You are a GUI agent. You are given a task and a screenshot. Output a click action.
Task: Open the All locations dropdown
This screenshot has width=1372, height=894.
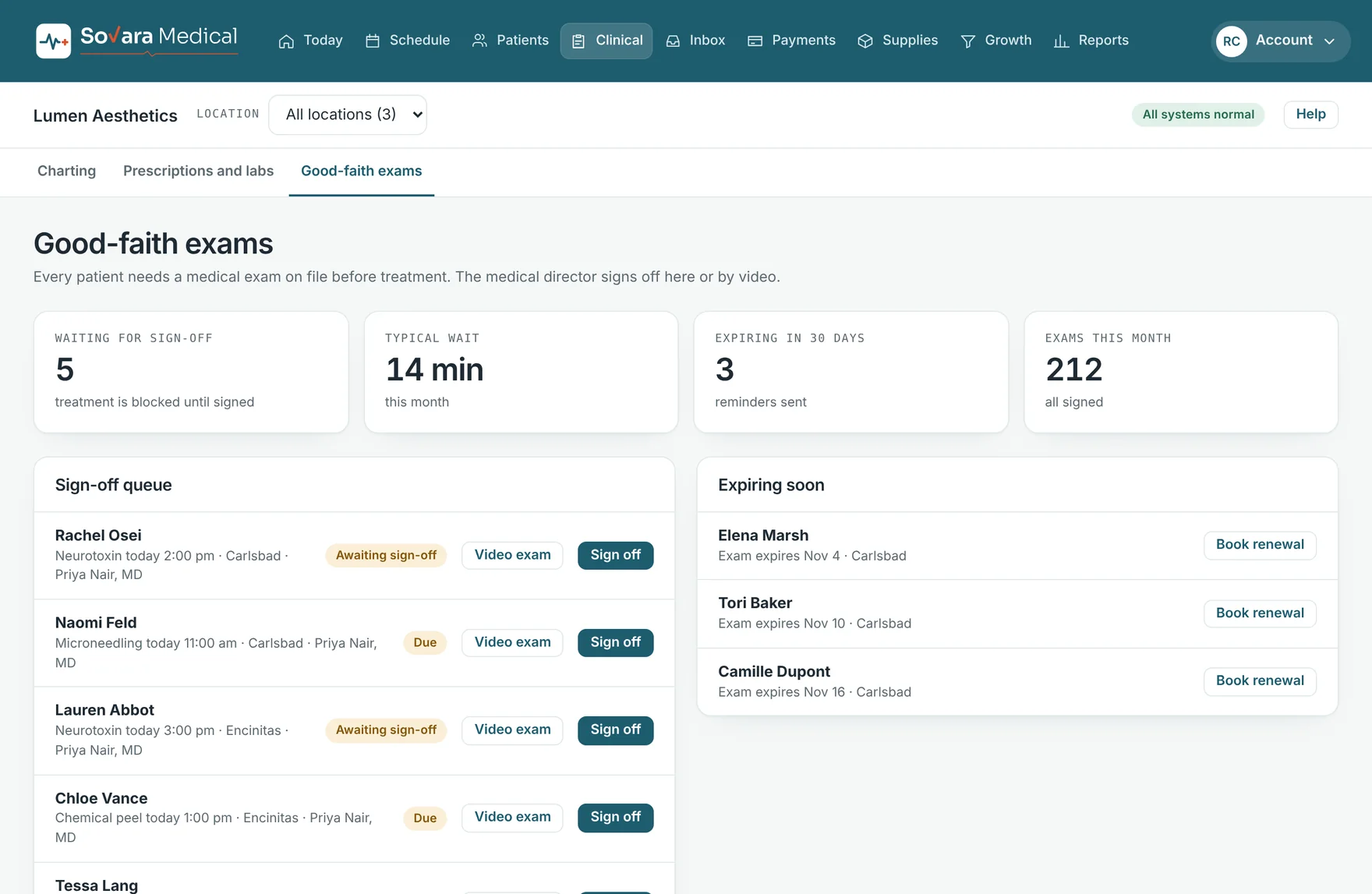point(348,115)
